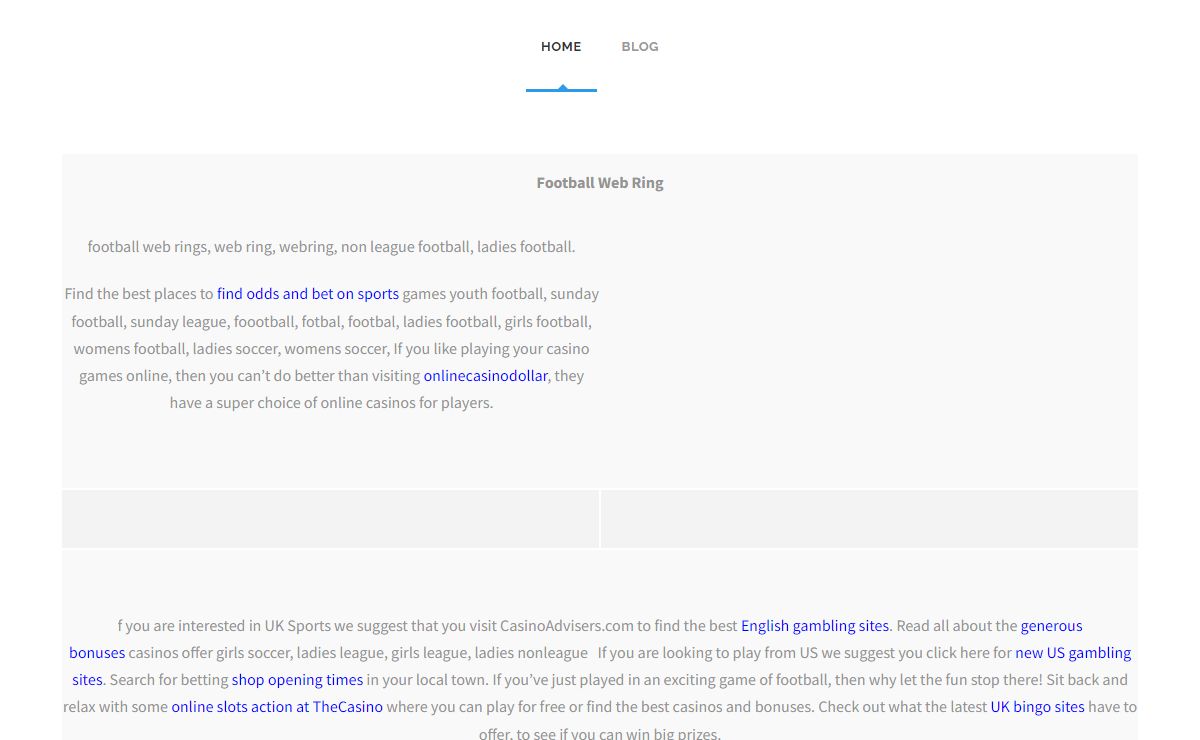Open the BLOG navigation item

point(640,47)
